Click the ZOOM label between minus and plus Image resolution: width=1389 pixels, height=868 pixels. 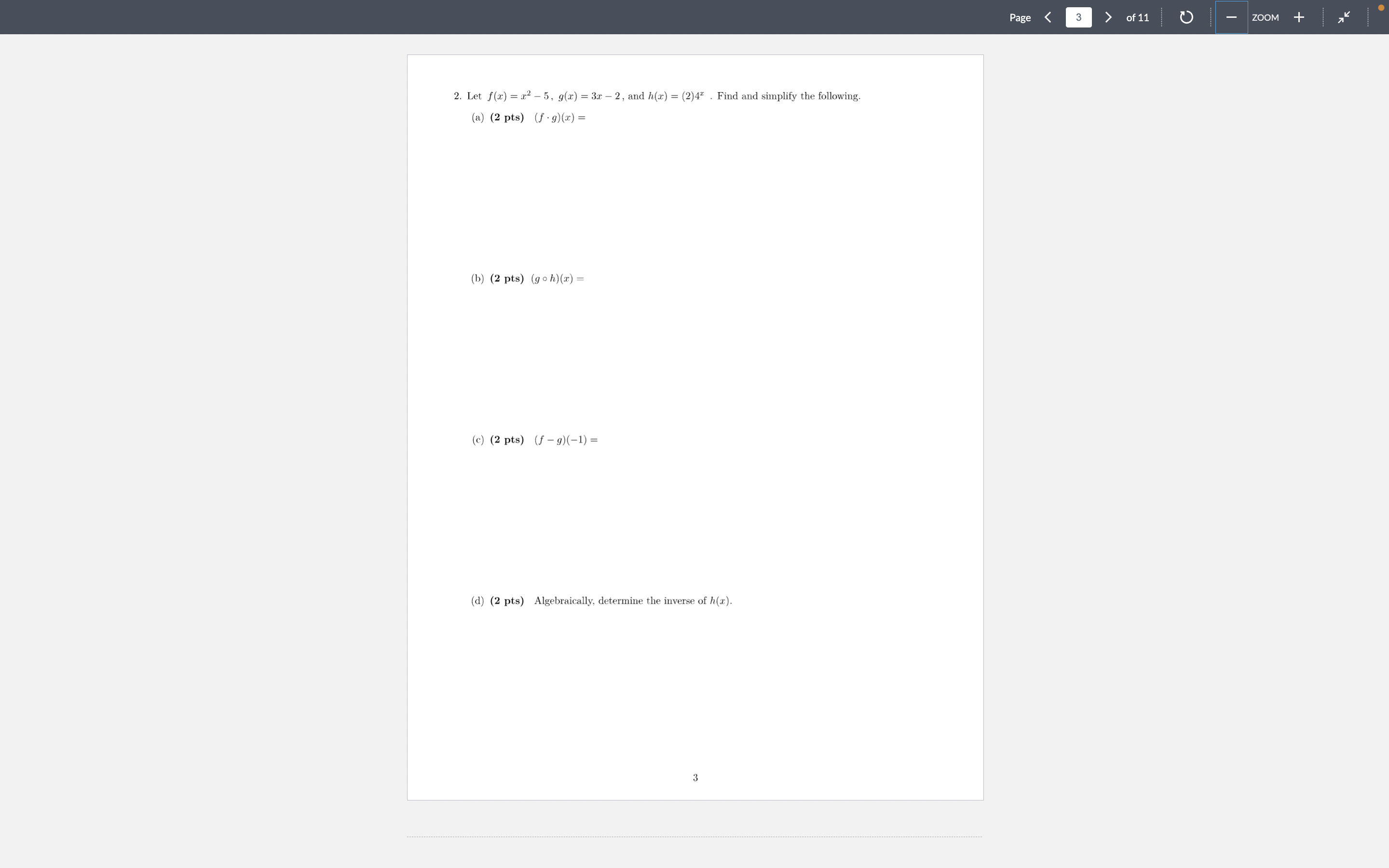[1266, 17]
